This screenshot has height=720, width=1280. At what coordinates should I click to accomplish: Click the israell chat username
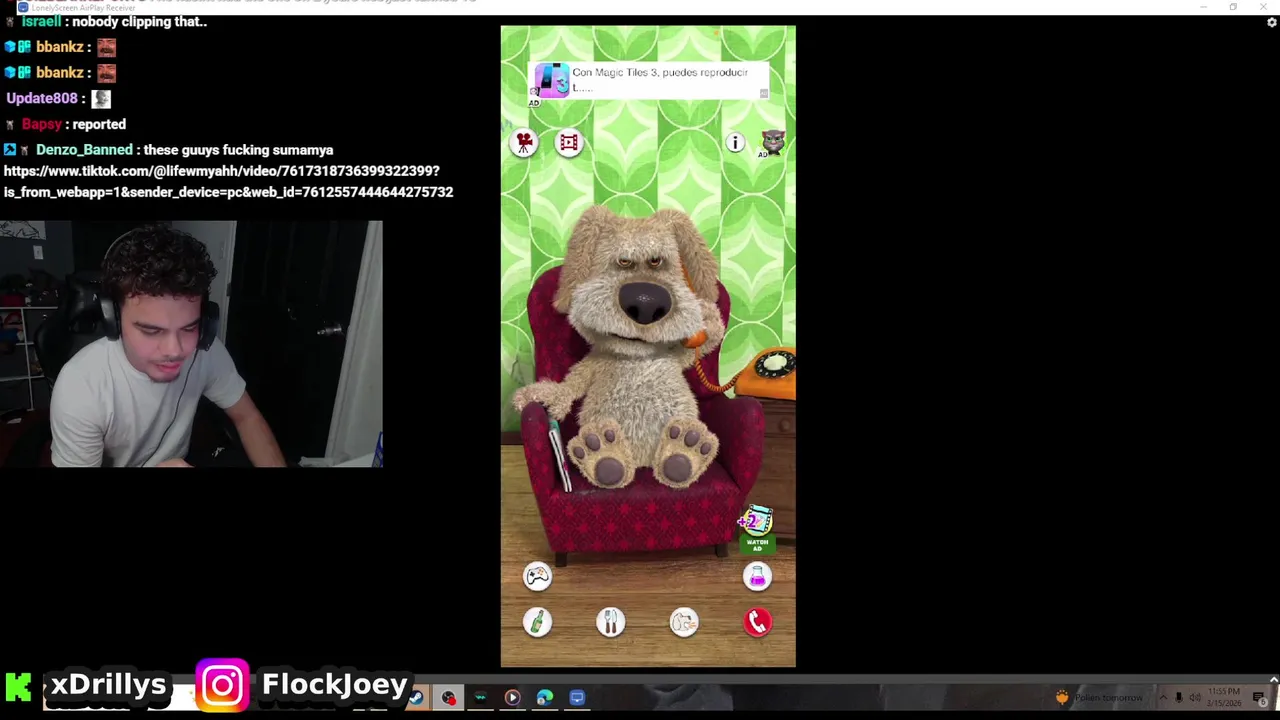click(x=41, y=21)
